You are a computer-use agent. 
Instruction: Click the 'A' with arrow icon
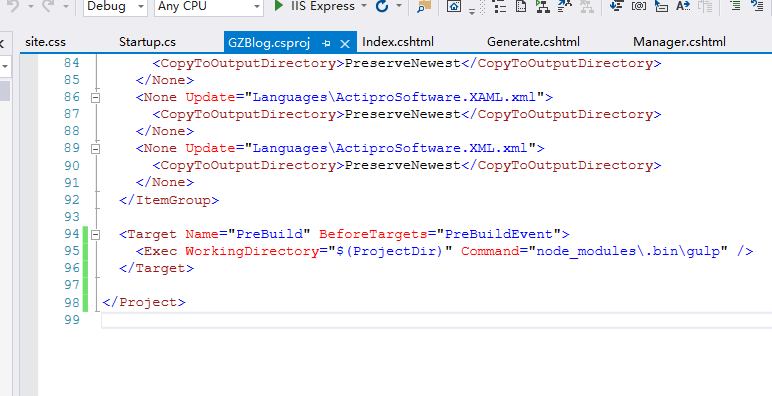click(x=683, y=6)
